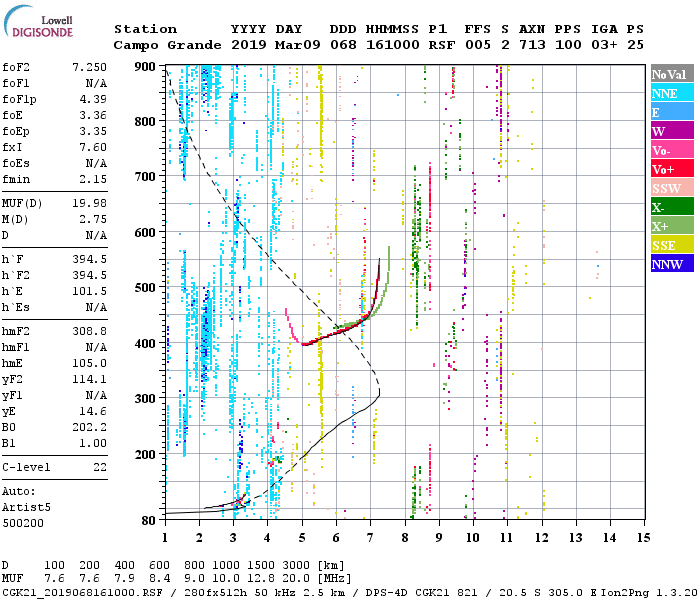Click the IGA value 03+
Viewport: 700px width, 600px height.
(x=604, y=45)
